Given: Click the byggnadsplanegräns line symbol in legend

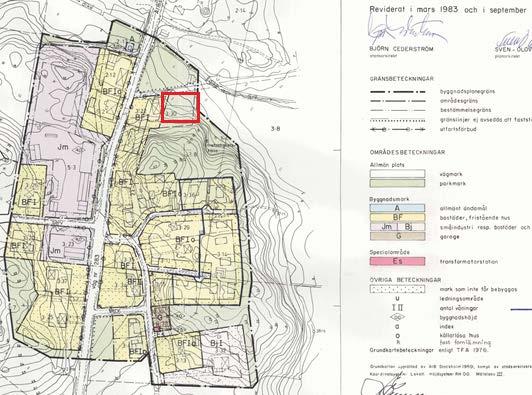Looking at the screenshot, I should [397, 92].
